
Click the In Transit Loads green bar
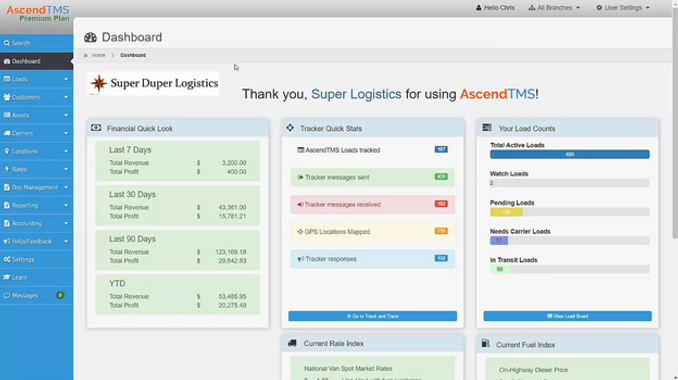499,269
